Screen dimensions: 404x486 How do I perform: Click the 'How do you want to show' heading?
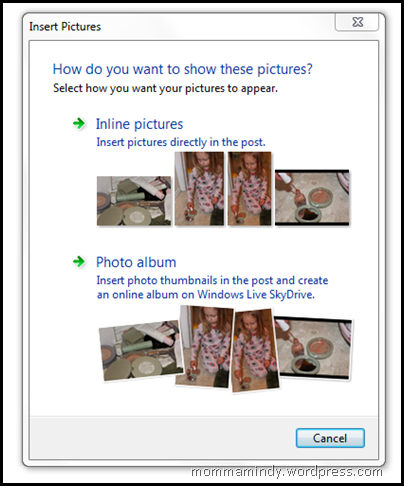[x=183, y=69]
